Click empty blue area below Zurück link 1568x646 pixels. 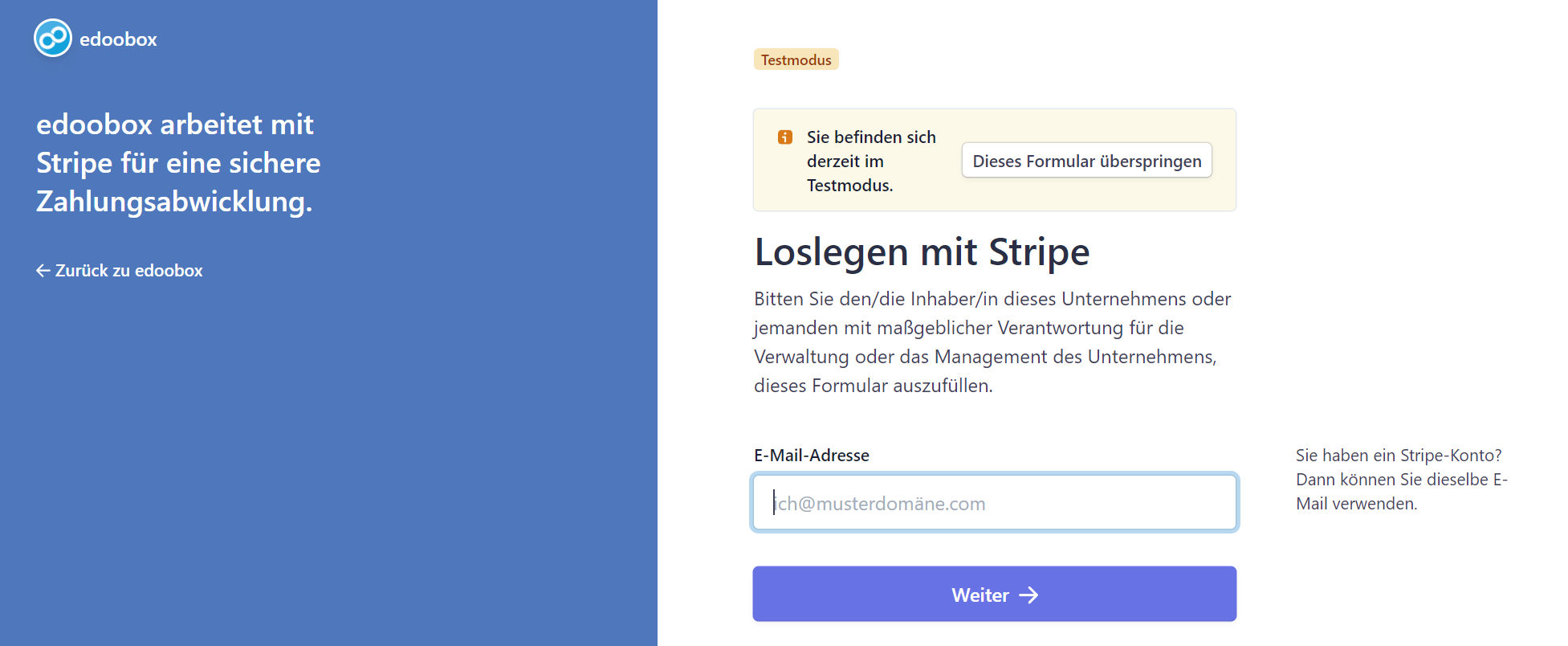(x=321, y=450)
